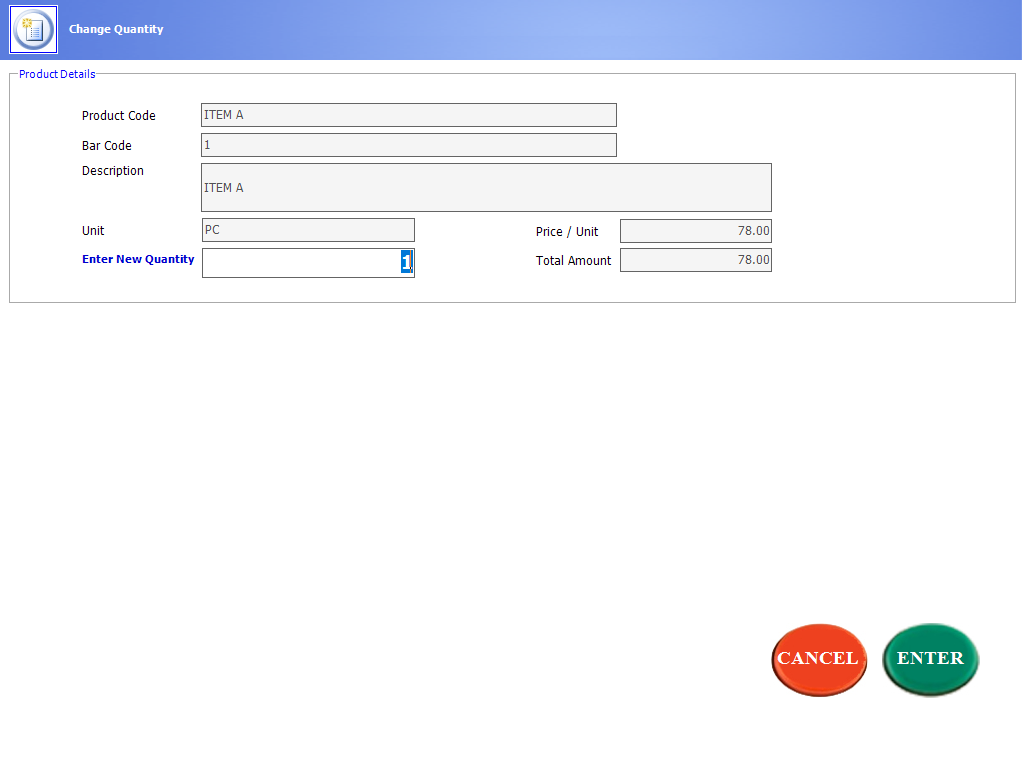
Task: Click the Description label text
Action: (112, 170)
